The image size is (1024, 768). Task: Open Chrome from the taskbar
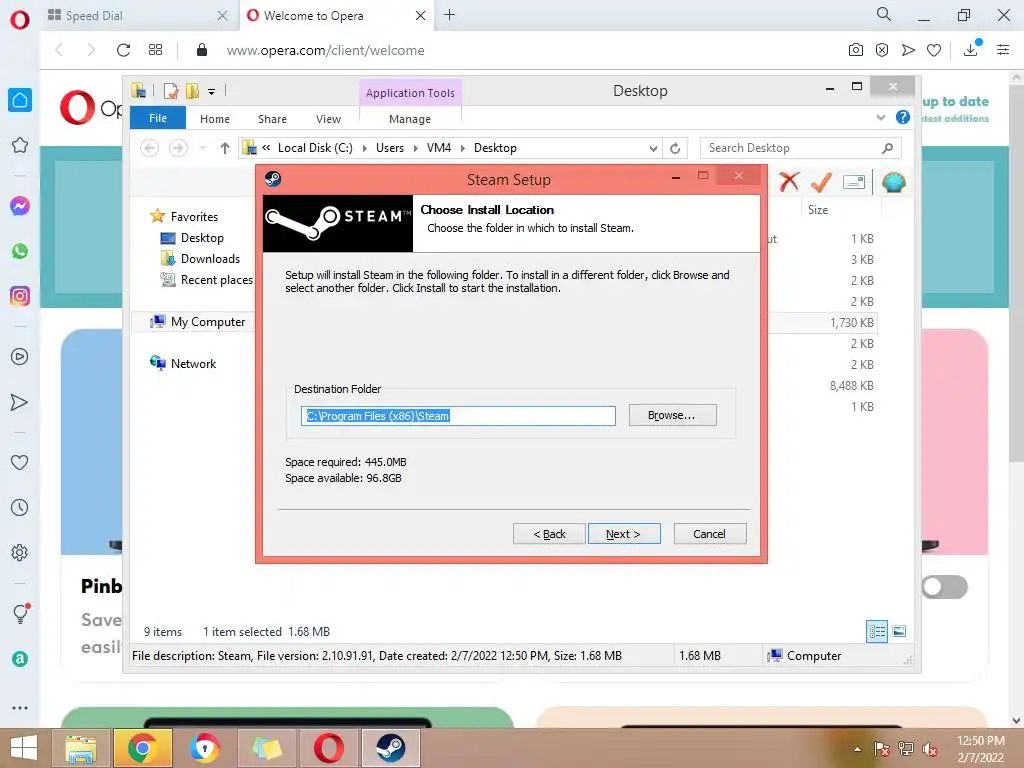point(142,748)
